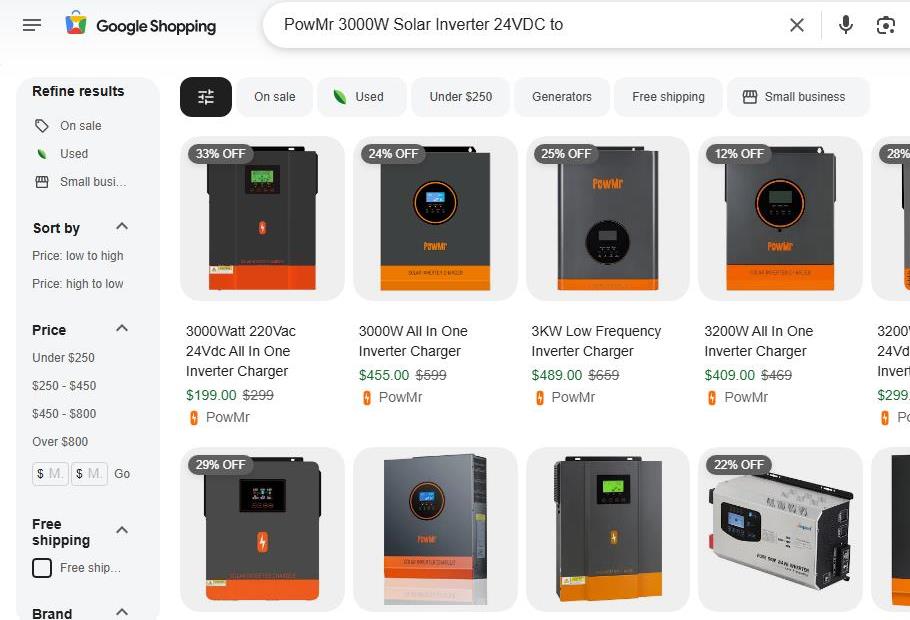Collapse the Free shipping section chevron
The width and height of the screenshot is (910, 620).
click(x=122, y=530)
